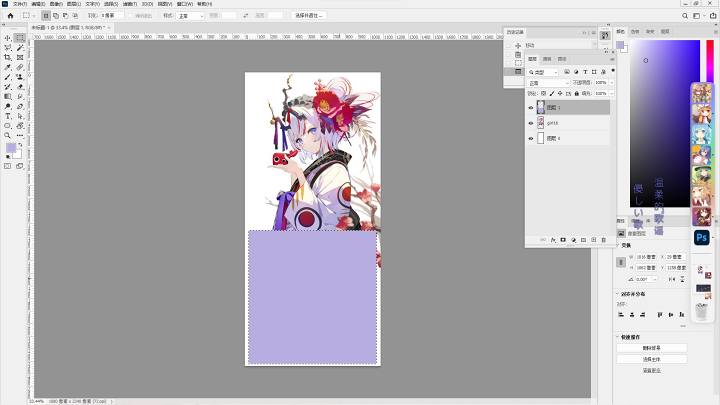The height and width of the screenshot is (405, 720).
Task: Click the Photoshop icon in the dock
Action: pyautogui.click(x=702, y=238)
